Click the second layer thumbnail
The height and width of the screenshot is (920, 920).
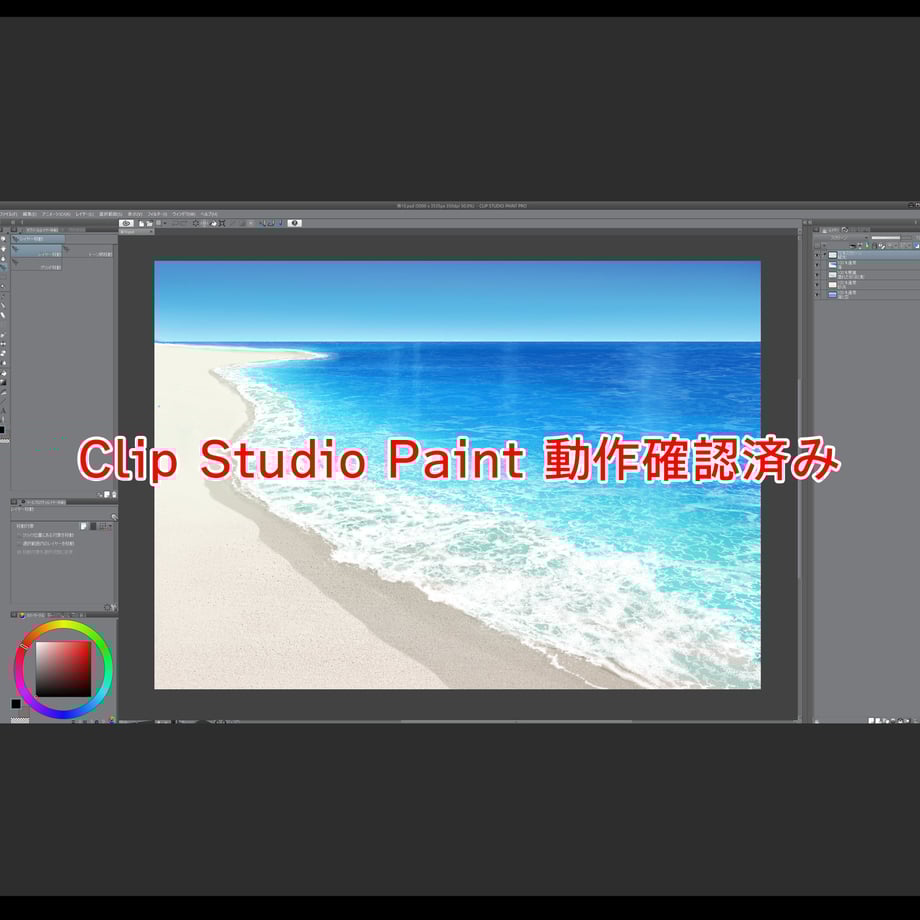(833, 265)
